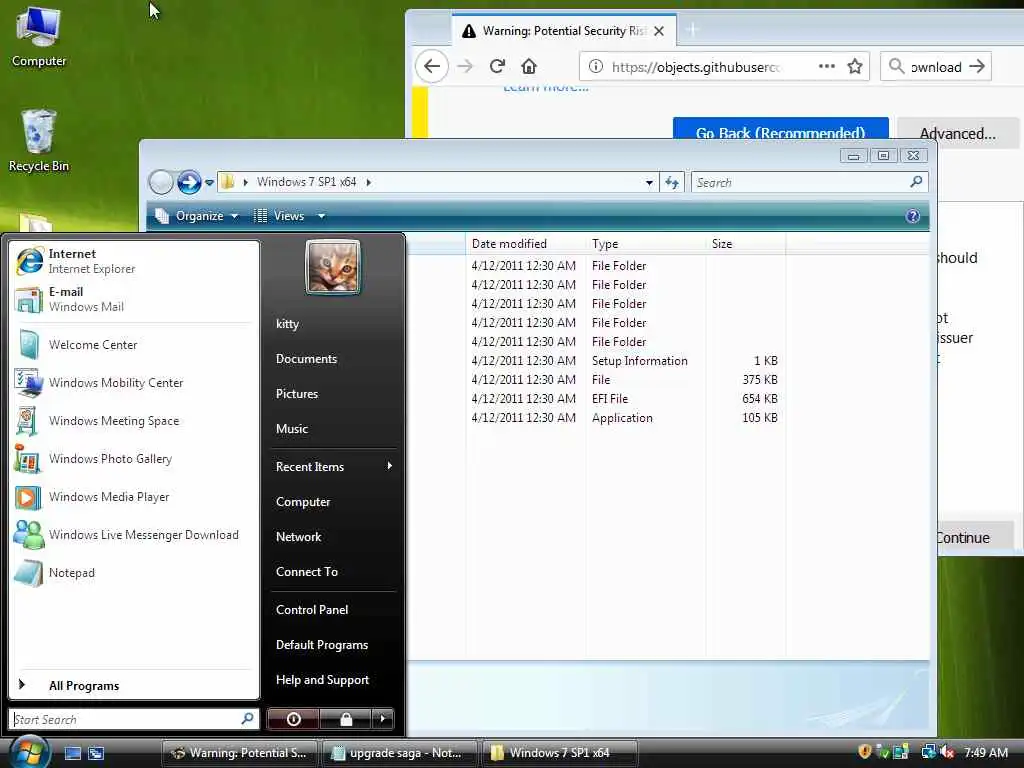The width and height of the screenshot is (1024, 768).
Task: Open Notepad from Start menu
Action: click(134, 573)
